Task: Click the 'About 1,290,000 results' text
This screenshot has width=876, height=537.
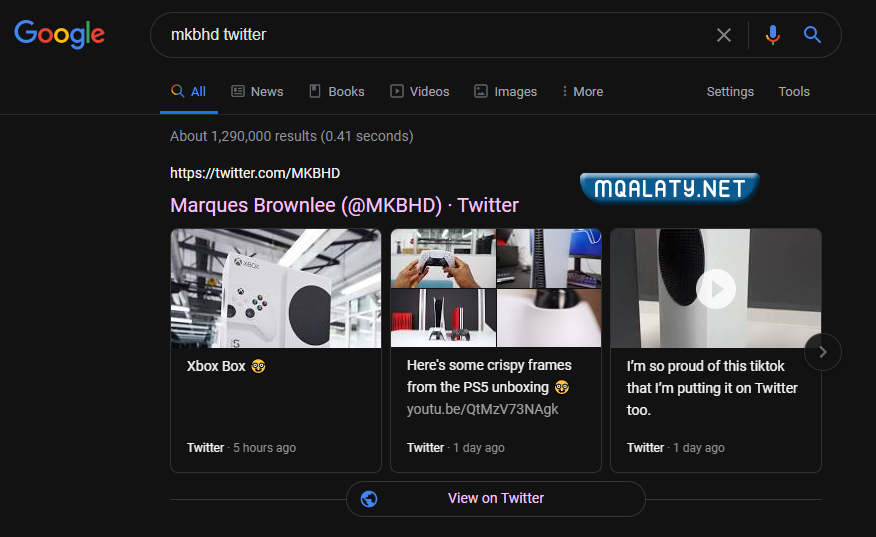Action: tap(292, 136)
